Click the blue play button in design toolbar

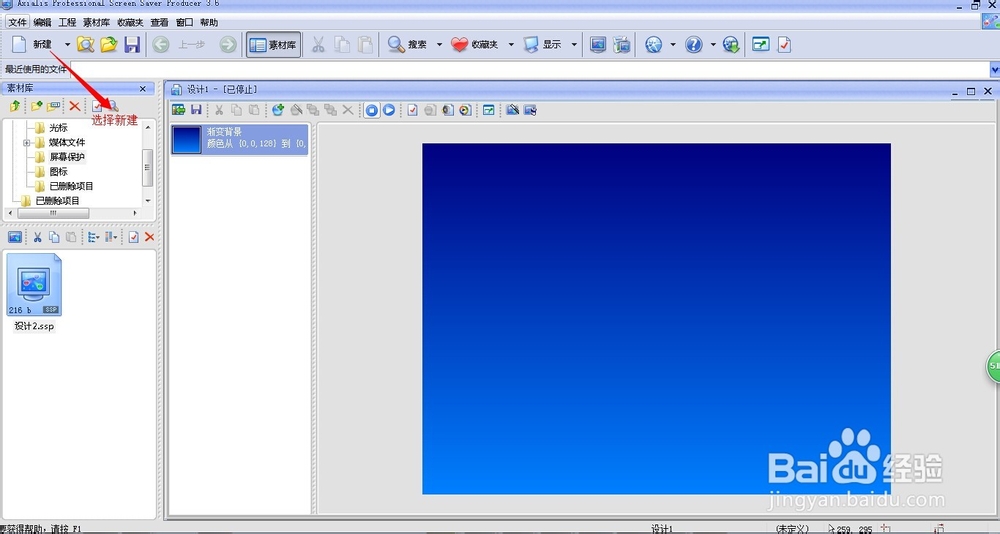point(388,110)
